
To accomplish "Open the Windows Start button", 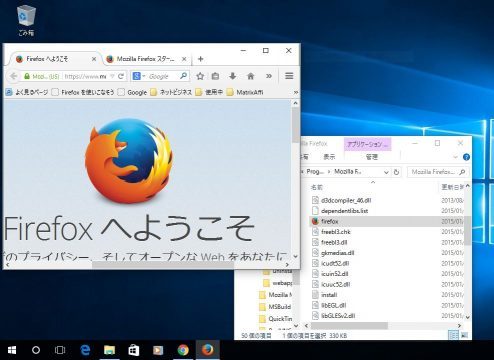I will [x=12, y=350].
